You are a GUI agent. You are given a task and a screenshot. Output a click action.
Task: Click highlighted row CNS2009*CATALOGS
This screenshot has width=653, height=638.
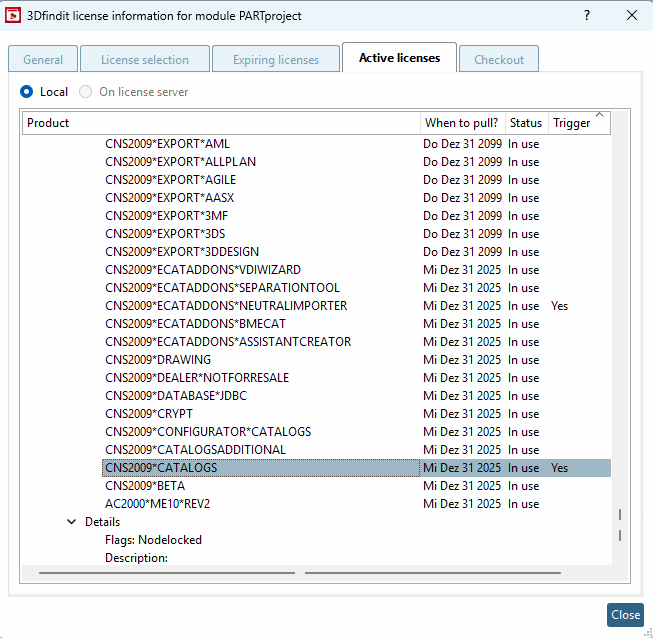(x=356, y=468)
